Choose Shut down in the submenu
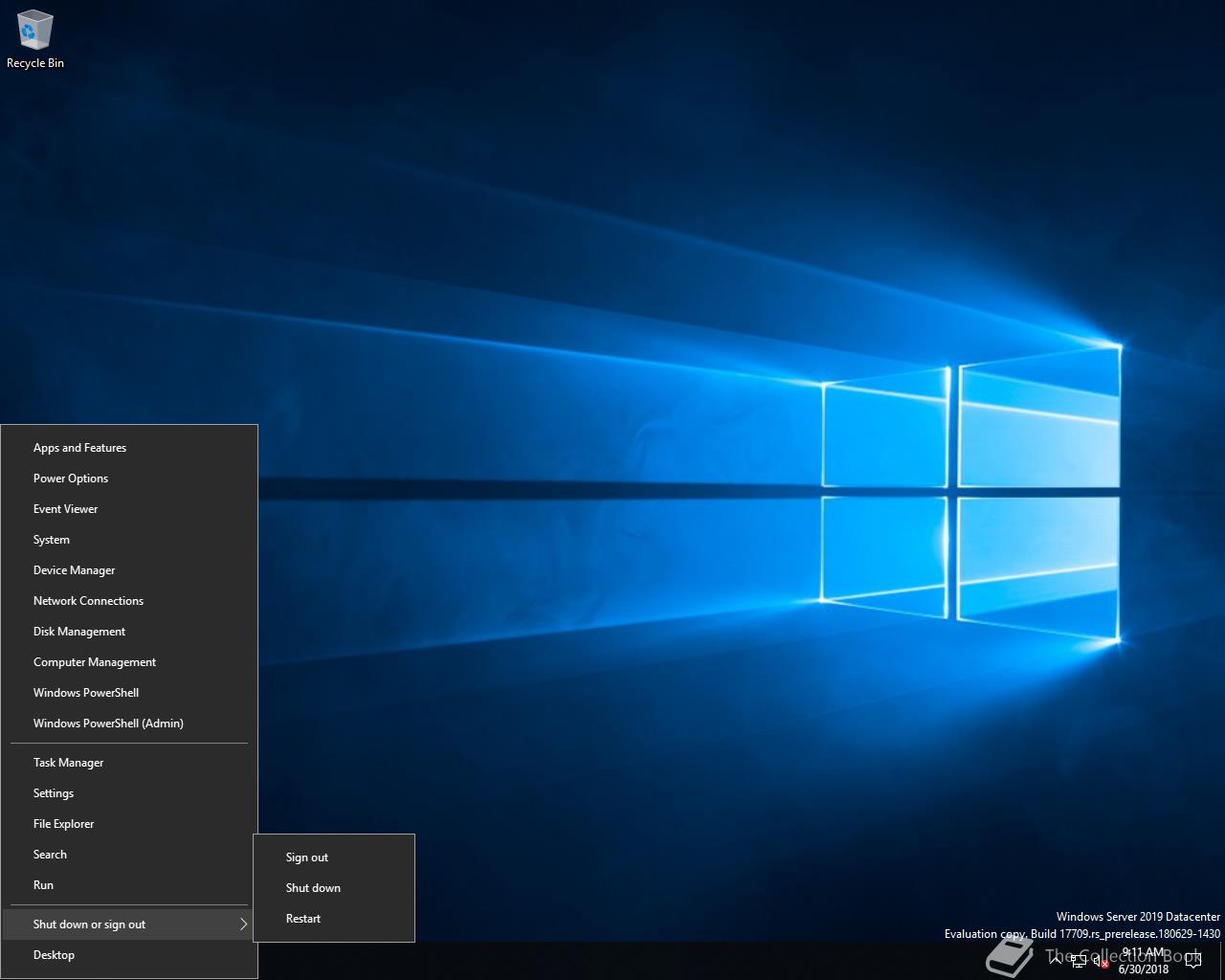The height and width of the screenshot is (980, 1225). pyautogui.click(x=334, y=888)
